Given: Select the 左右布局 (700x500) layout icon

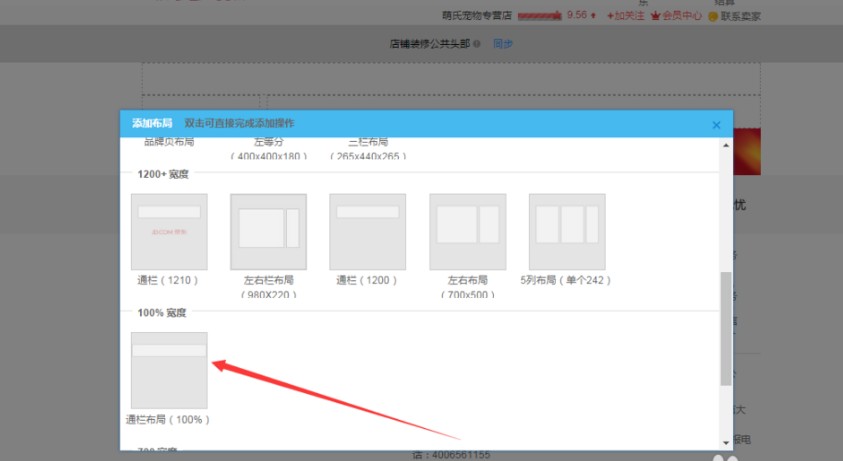Looking at the screenshot, I should [467, 231].
